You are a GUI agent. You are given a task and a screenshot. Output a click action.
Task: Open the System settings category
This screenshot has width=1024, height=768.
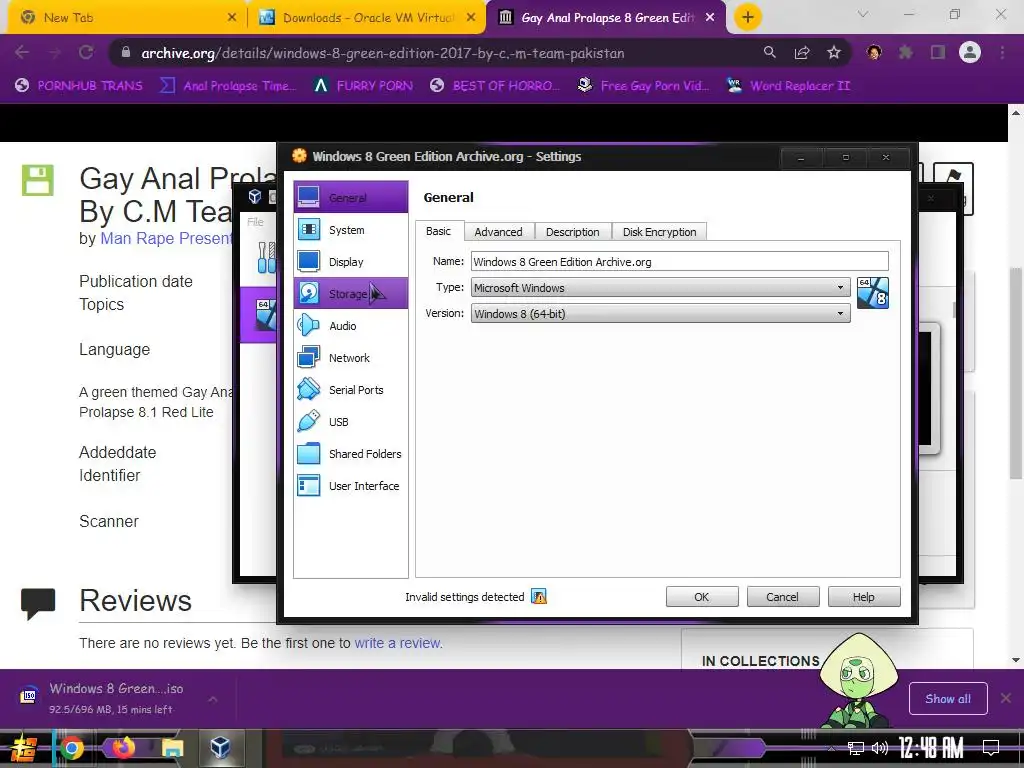click(351, 230)
